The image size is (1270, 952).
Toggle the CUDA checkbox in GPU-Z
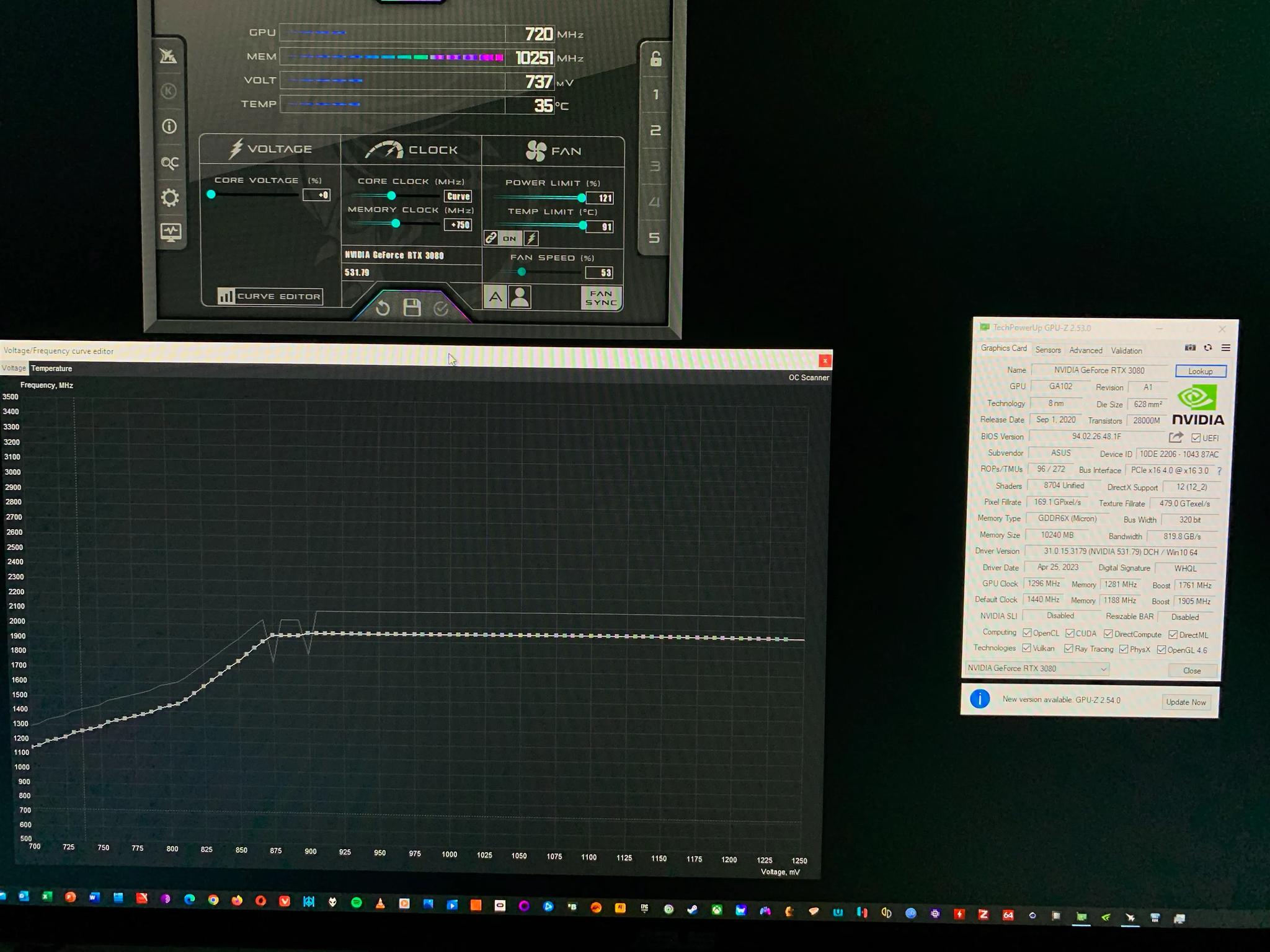[1070, 633]
